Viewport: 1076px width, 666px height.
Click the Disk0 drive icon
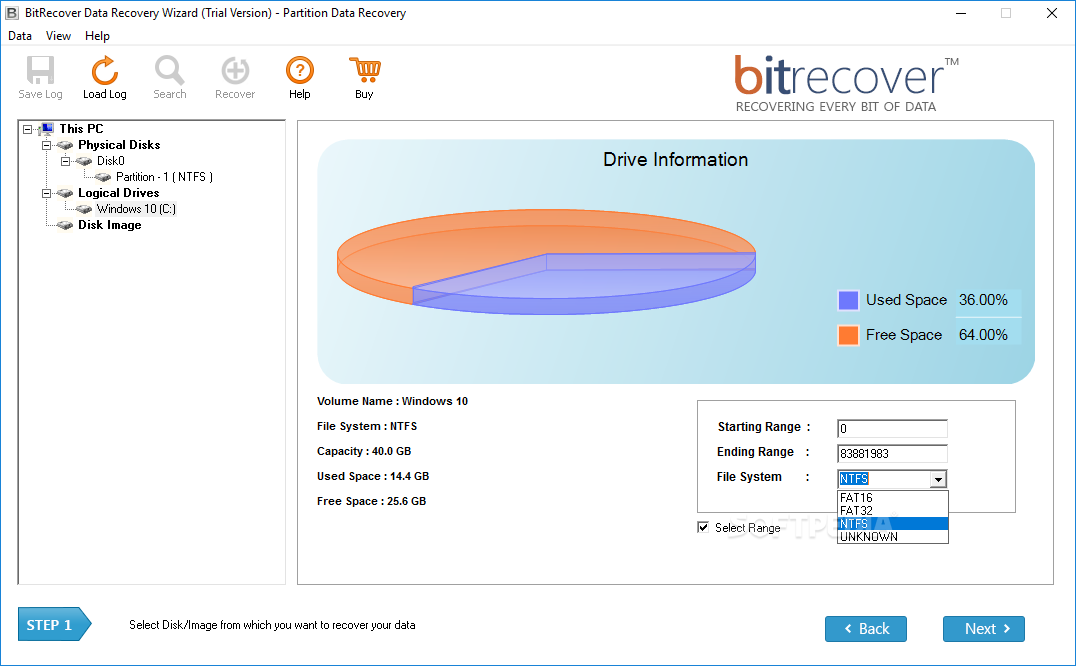(x=84, y=161)
